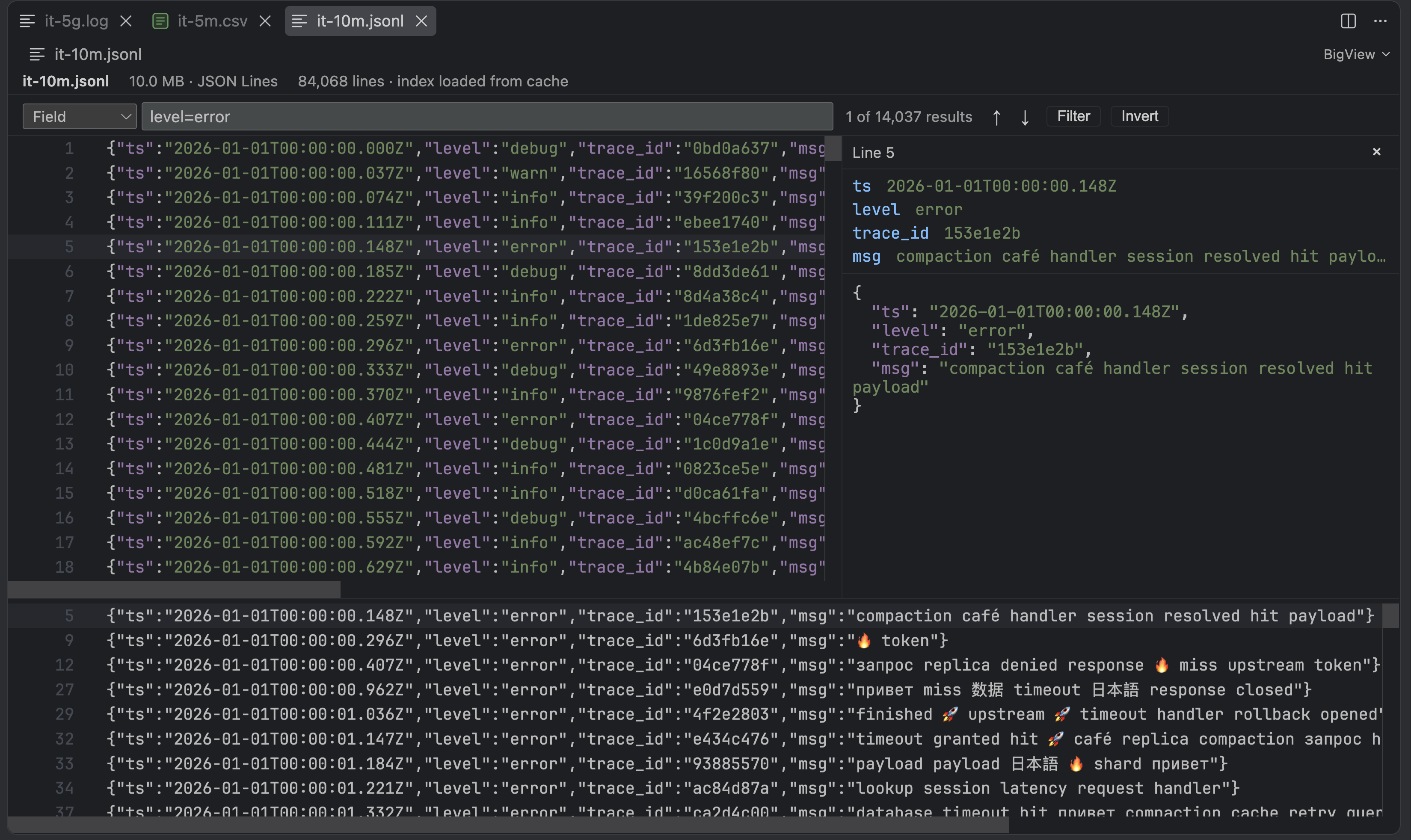This screenshot has width=1411, height=840.
Task: Click the truncated msg field in detail panel
Action: (x=1141, y=257)
